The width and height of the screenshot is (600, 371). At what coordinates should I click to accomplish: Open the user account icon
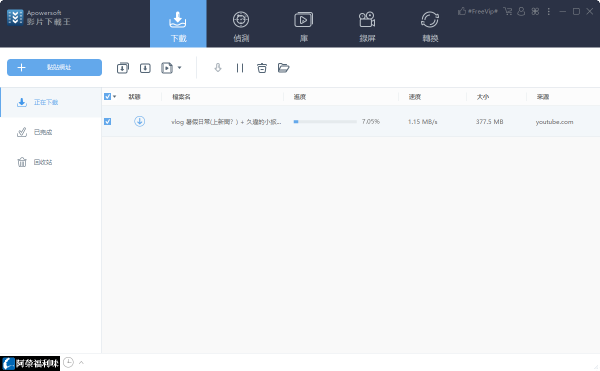(521, 11)
